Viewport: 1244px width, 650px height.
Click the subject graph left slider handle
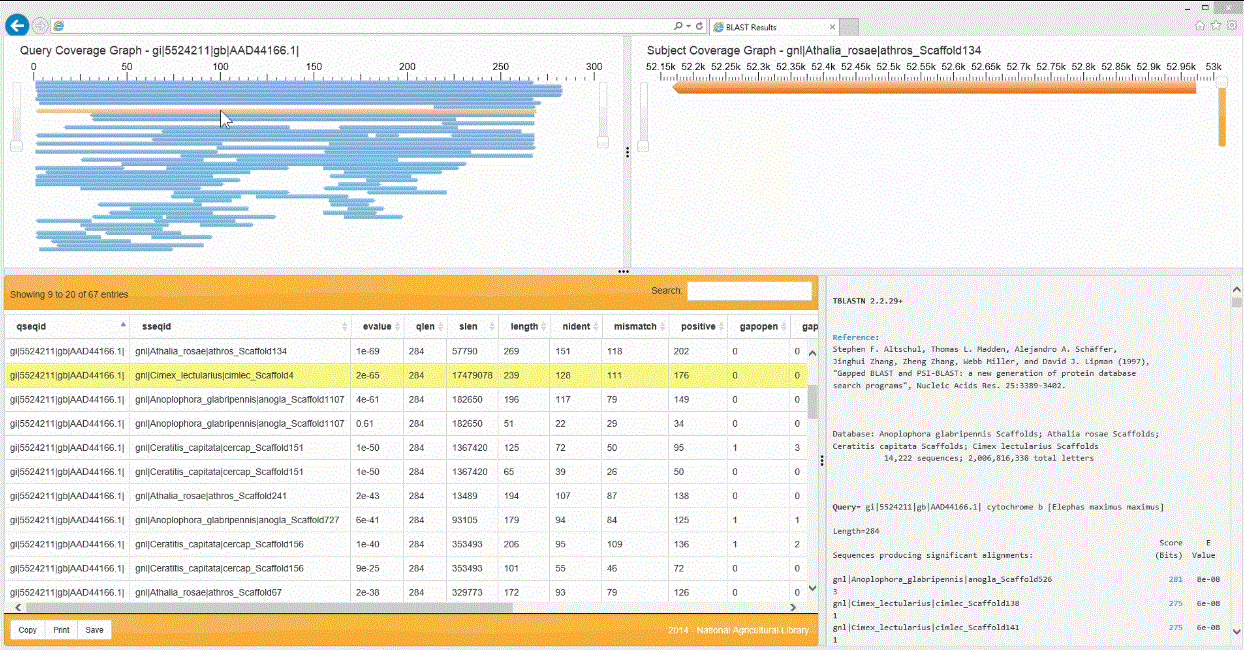click(643, 147)
